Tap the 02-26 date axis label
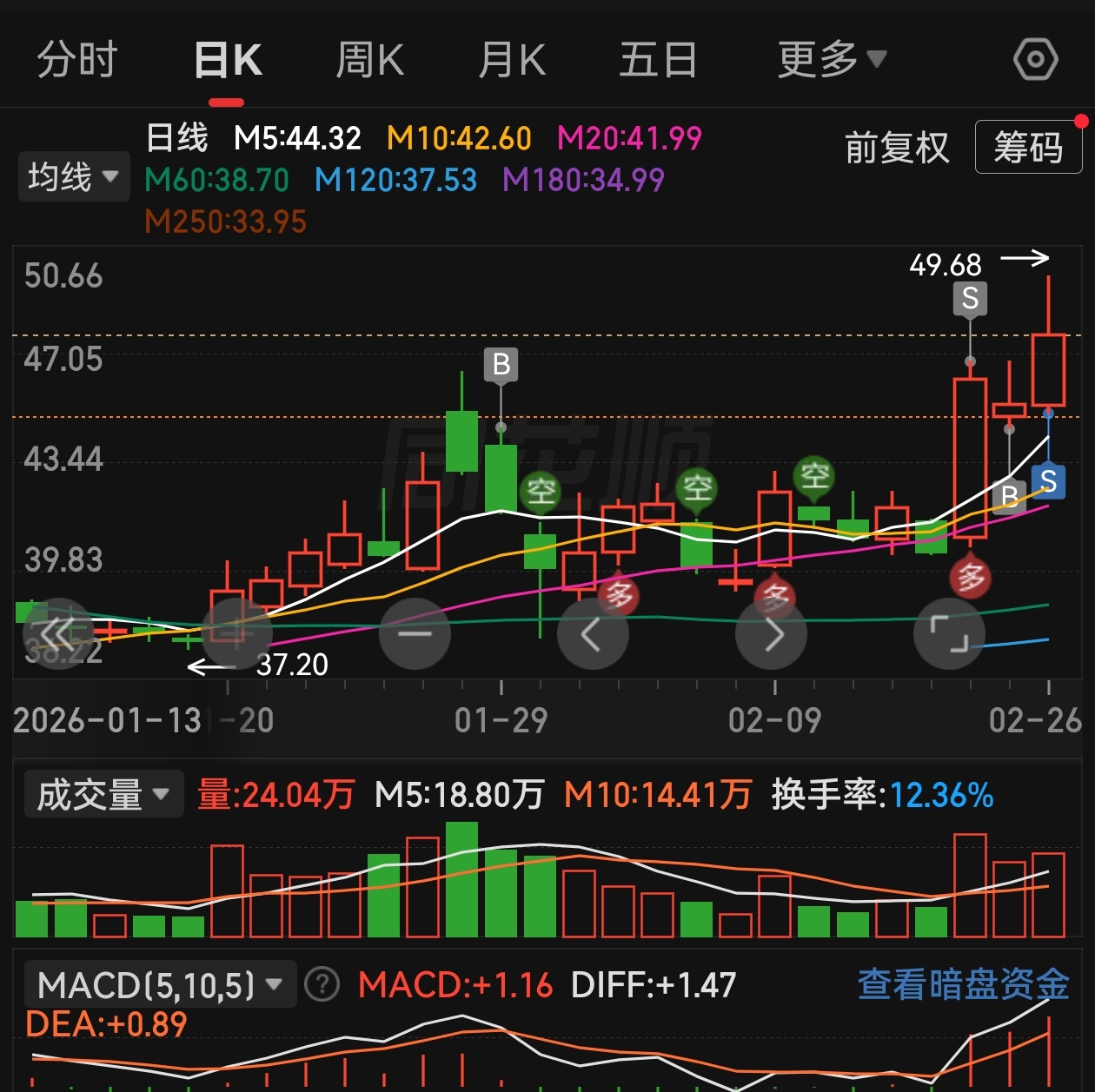 click(x=1035, y=720)
